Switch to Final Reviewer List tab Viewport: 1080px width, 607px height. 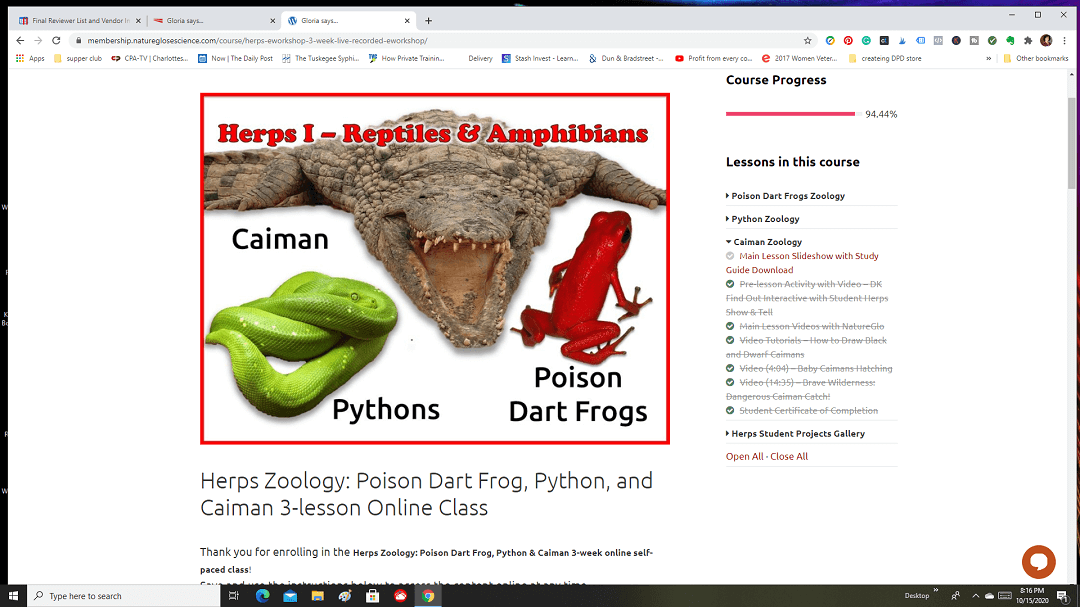(x=80, y=21)
